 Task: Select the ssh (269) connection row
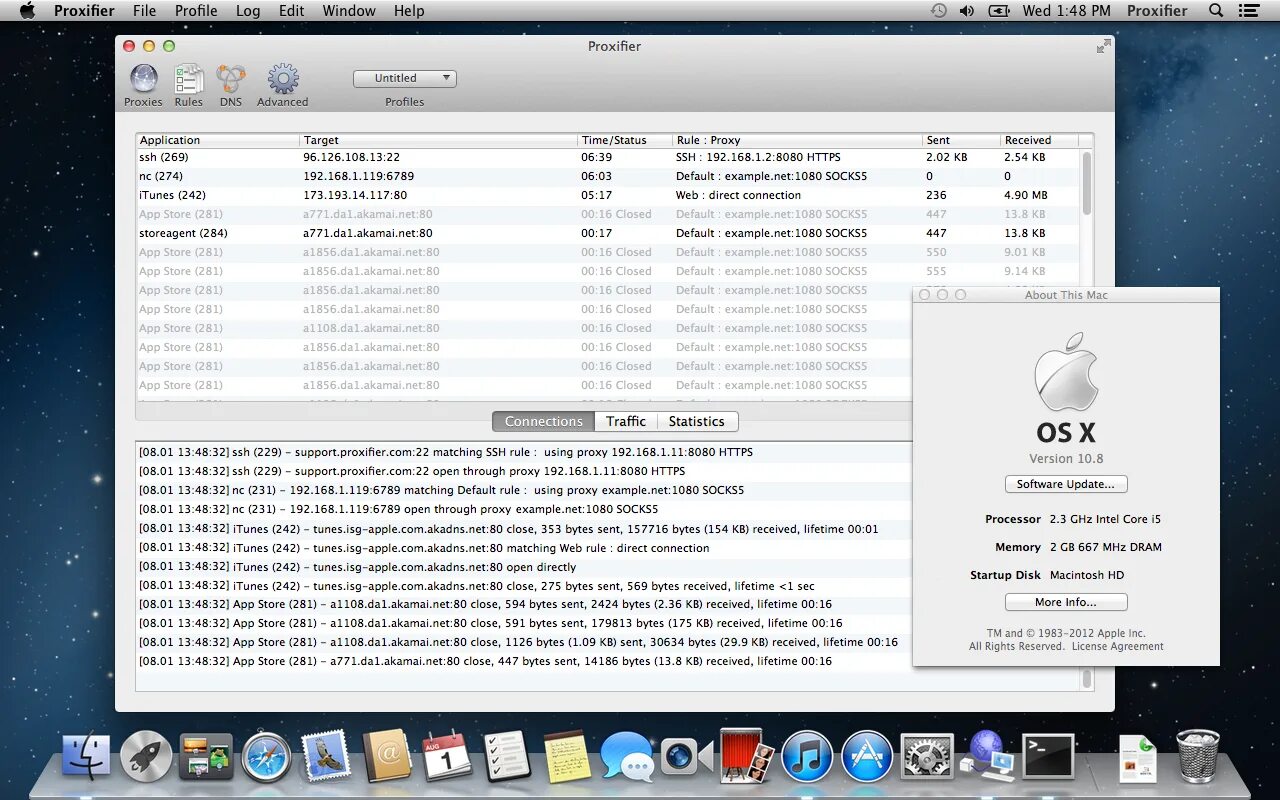tap(608, 157)
